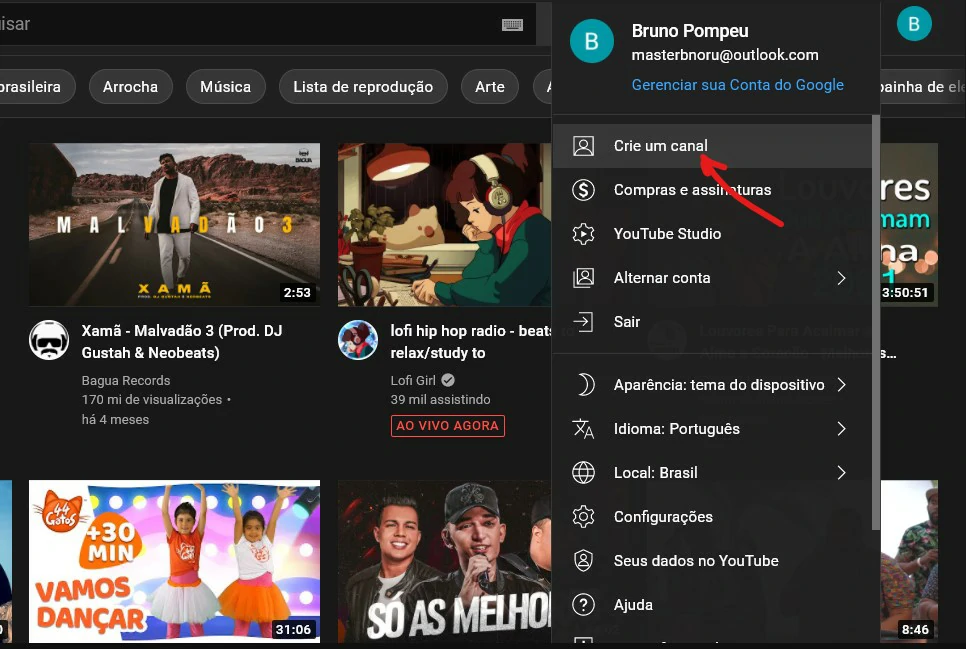Click the large B avatar in account menu
Image resolution: width=966 pixels, height=649 pixels.
point(591,41)
